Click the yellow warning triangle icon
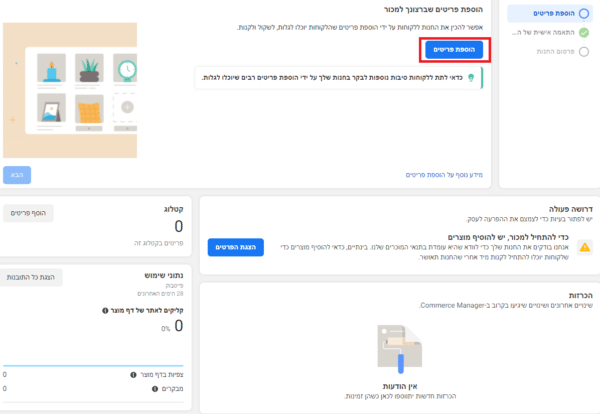Image resolution: width=600 pixels, height=414 pixels. tap(585, 246)
